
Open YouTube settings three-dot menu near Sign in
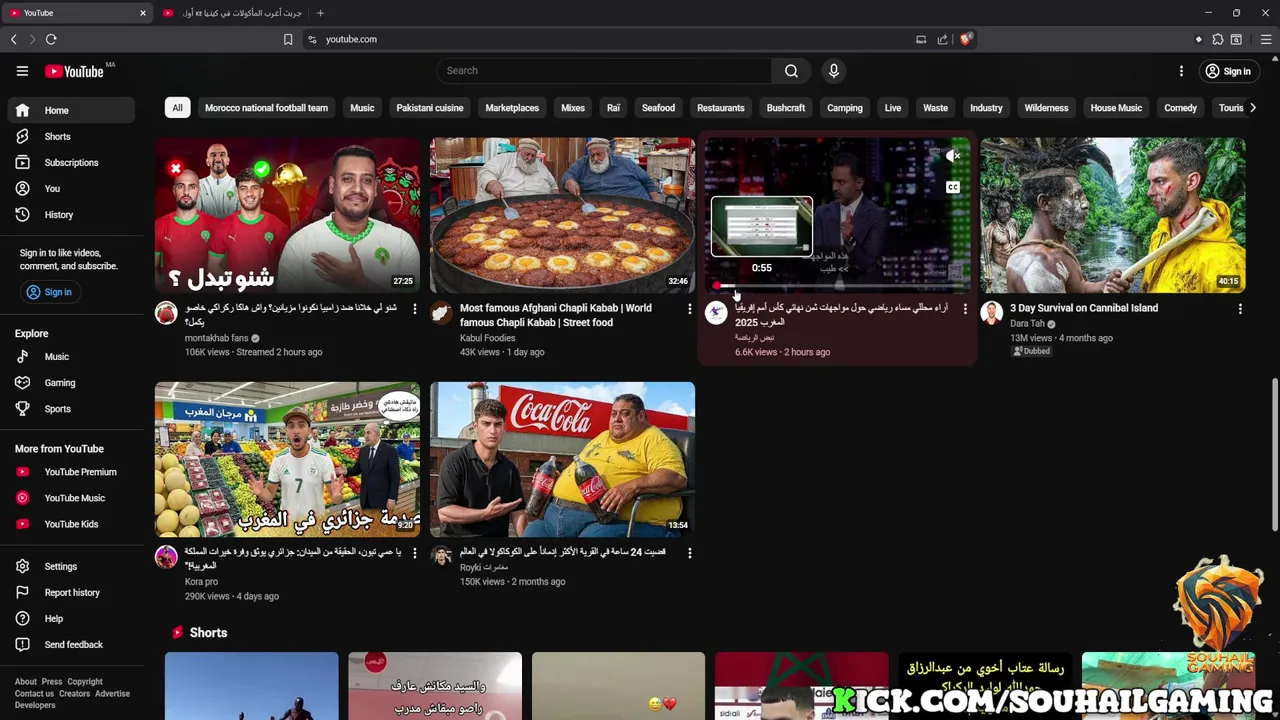[x=1181, y=71]
